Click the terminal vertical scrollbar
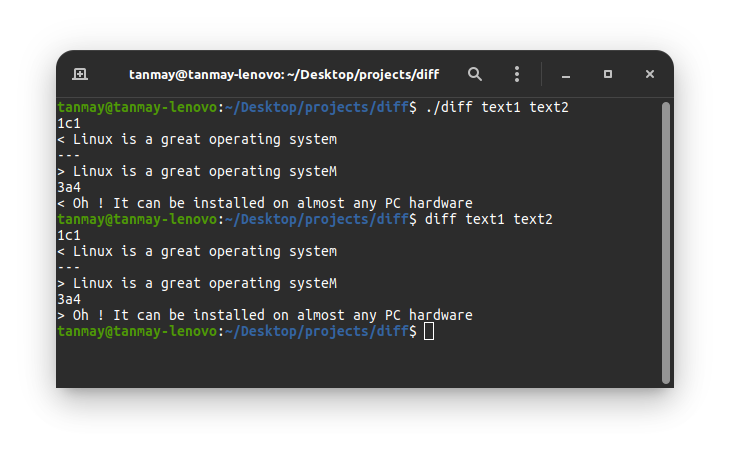 666,243
